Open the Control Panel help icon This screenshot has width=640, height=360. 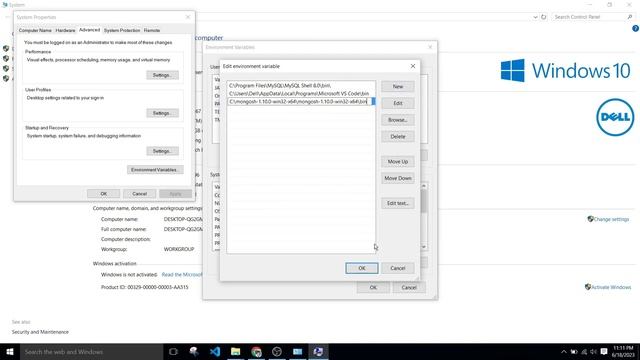click(x=635, y=29)
